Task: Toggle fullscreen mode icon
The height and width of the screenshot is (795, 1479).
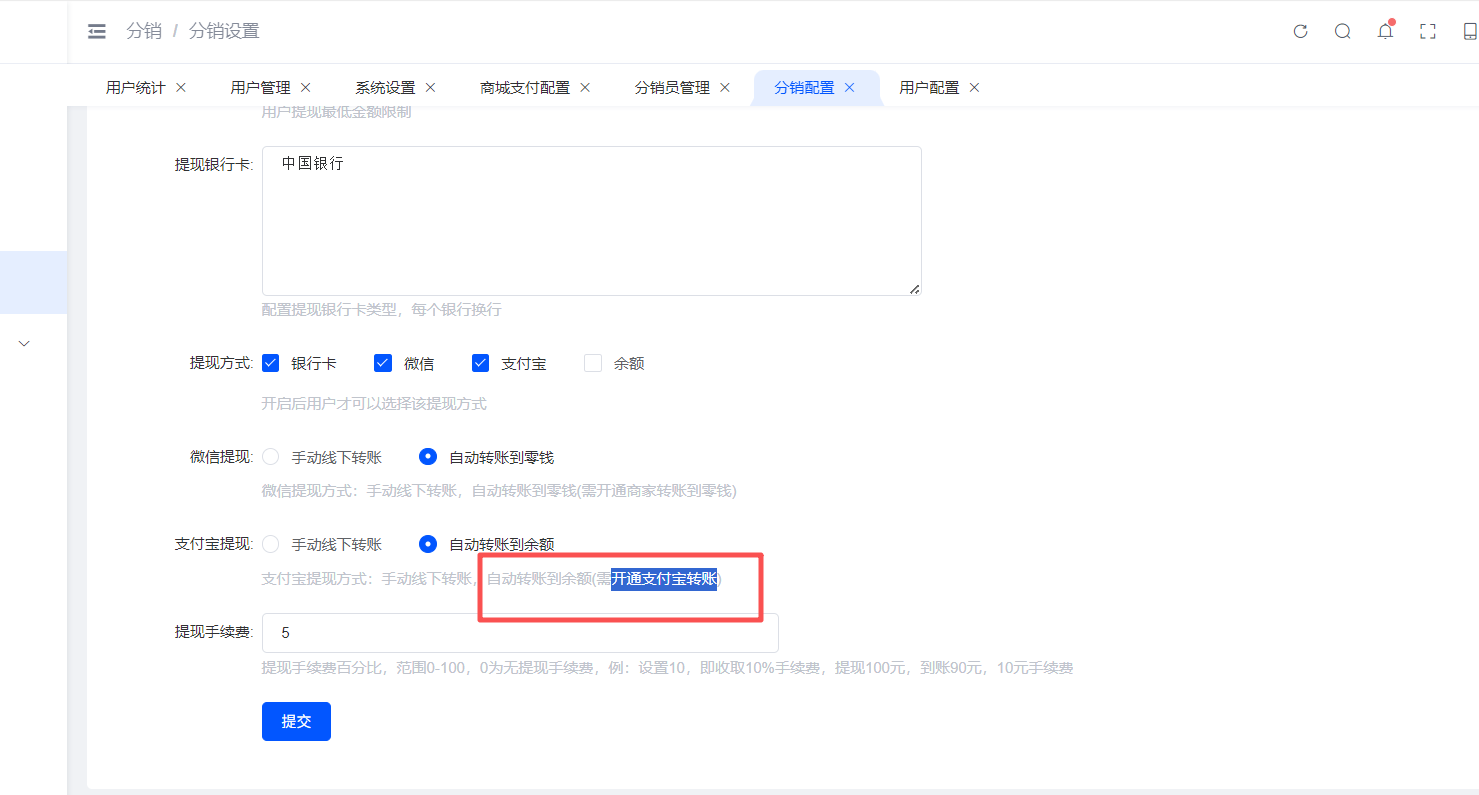Action: click(1427, 31)
